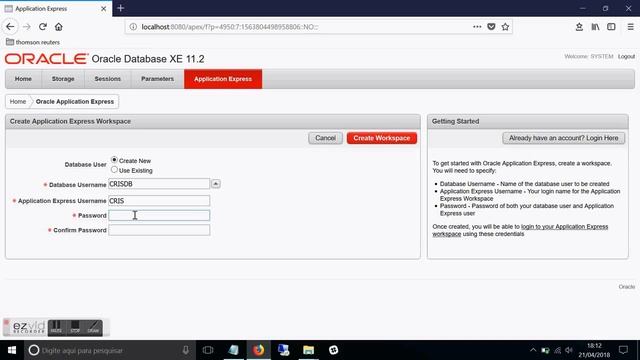
Task: Click the Cancel button
Action: pyautogui.click(x=325, y=138)
